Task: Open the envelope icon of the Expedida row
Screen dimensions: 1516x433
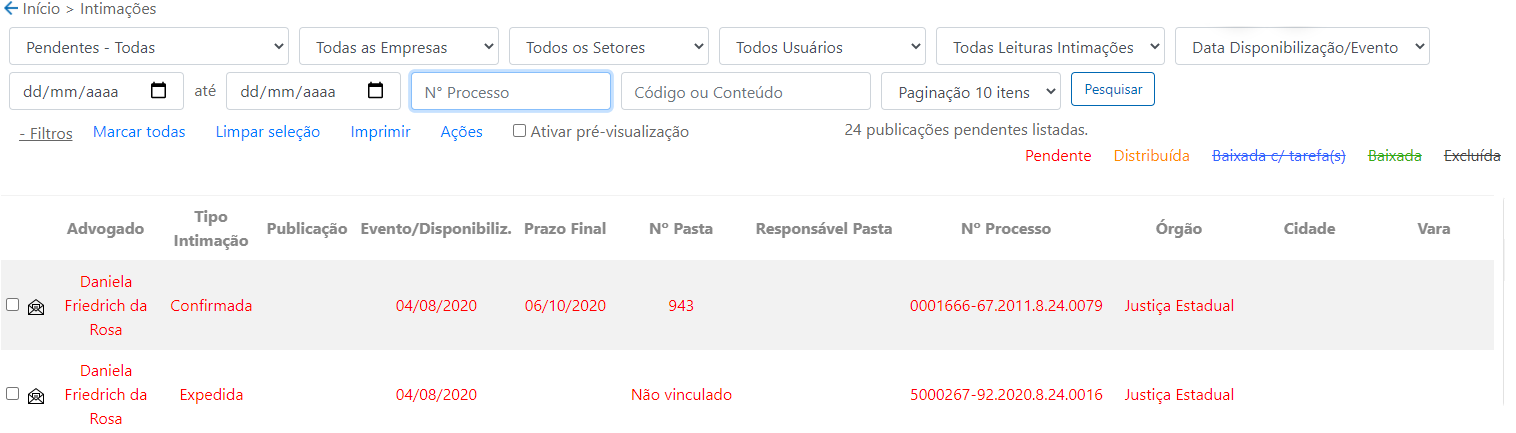Action: (x=36, y=396)
